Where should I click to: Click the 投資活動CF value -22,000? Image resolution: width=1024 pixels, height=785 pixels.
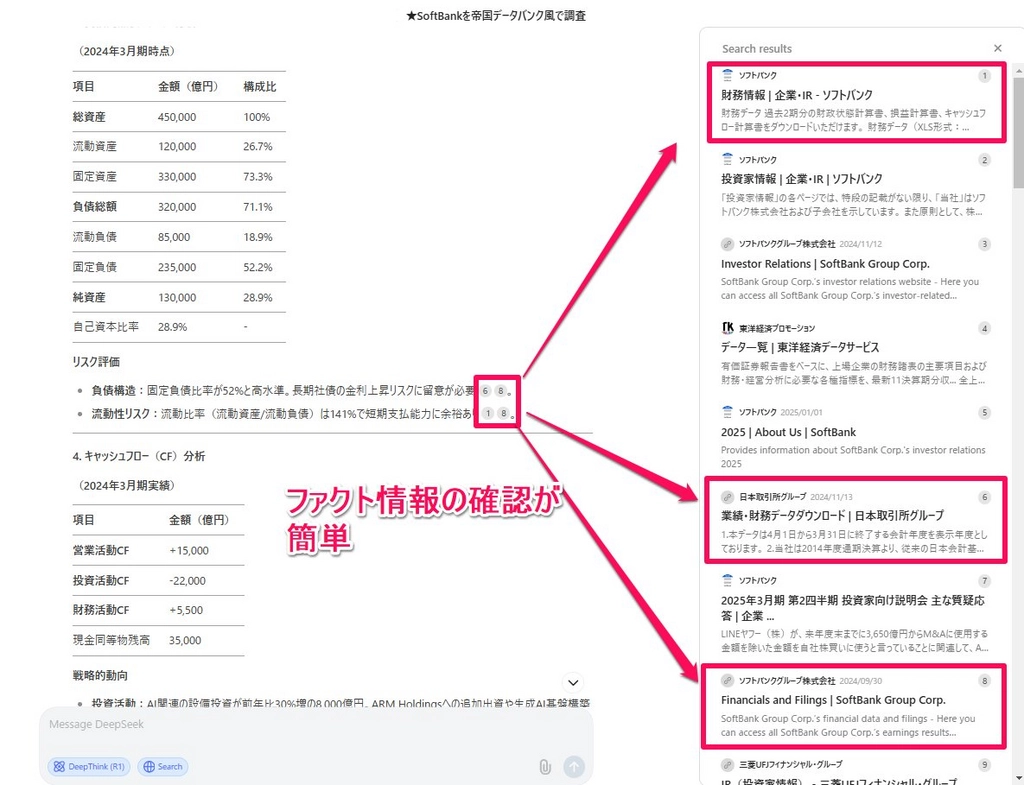(187, 581)
